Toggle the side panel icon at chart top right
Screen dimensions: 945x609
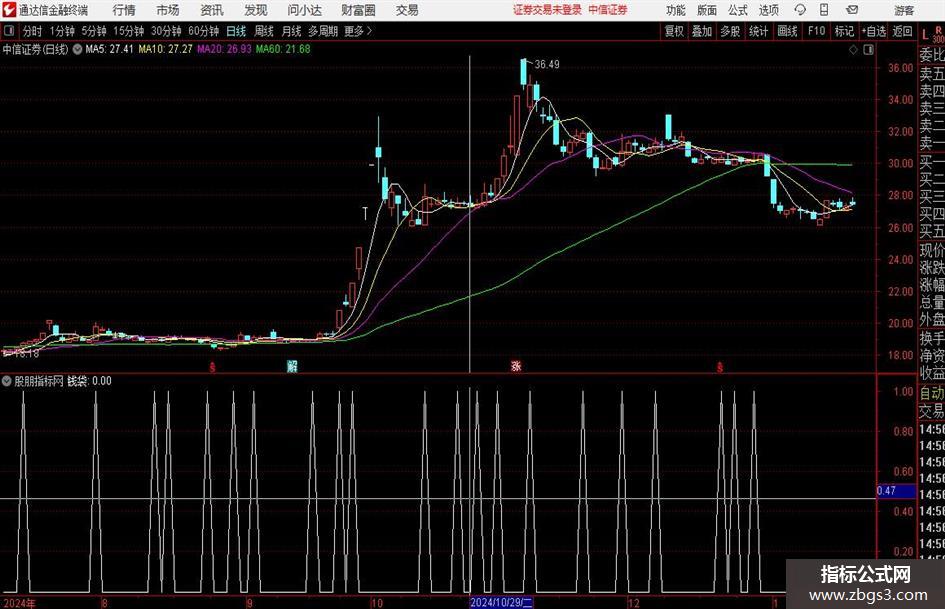coord(868,50)
